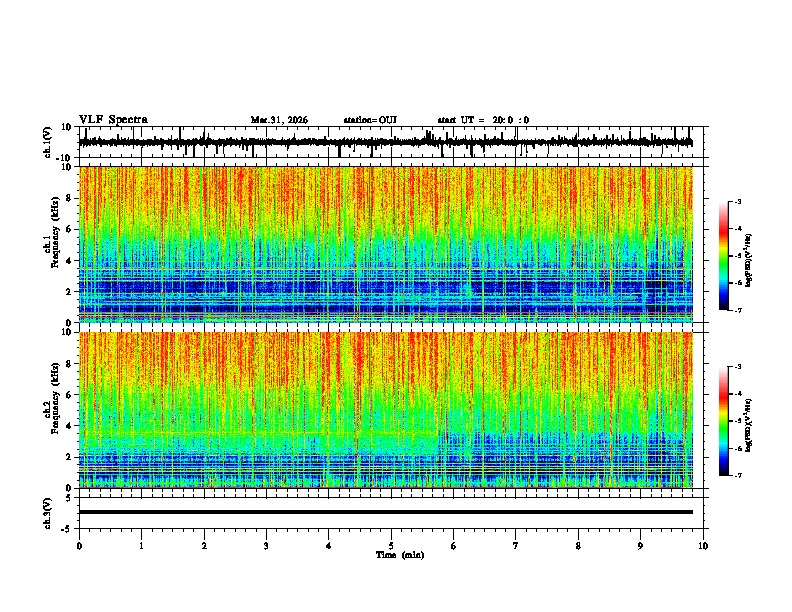Screen dimensions: 792x612
Task: Click ch.2 frequency axis tick "4"
Action: click(x=70, y=426)
